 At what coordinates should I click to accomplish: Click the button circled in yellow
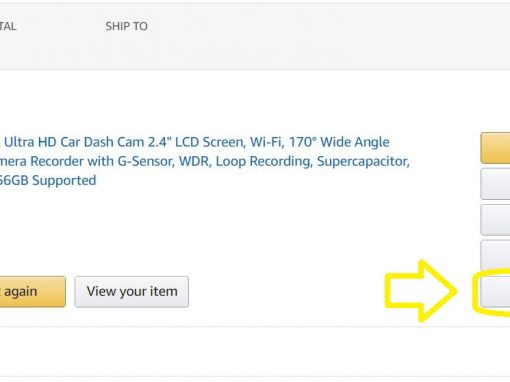495,292
